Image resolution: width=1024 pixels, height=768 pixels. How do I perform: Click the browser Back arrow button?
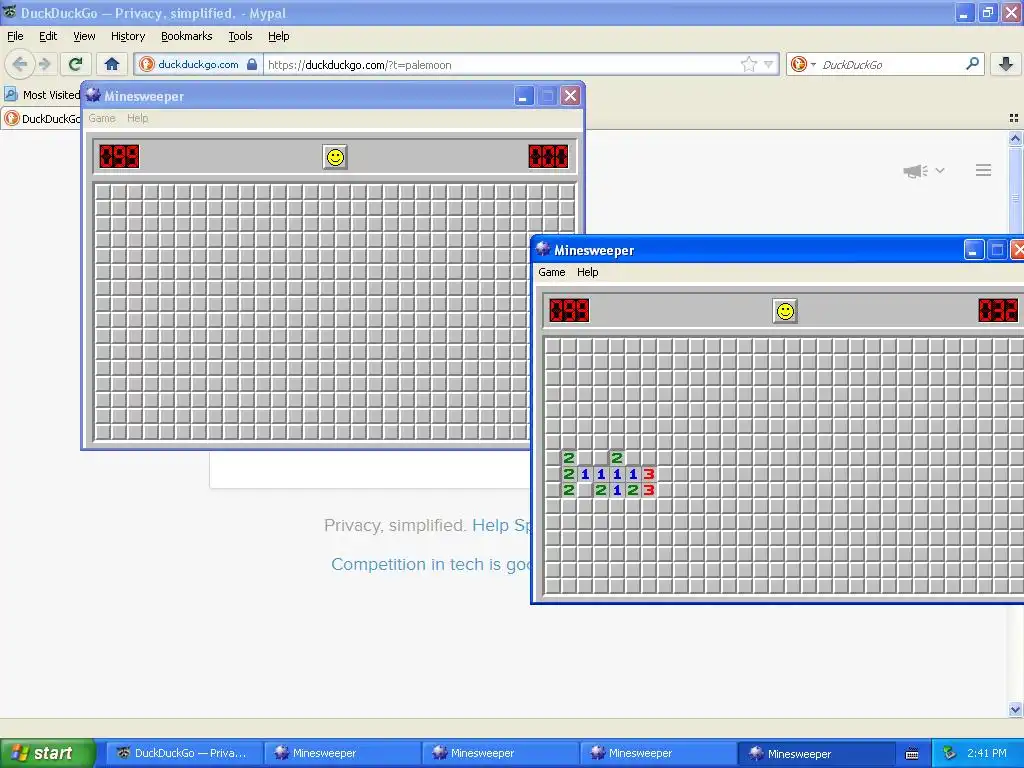click(x=19, y=64)
